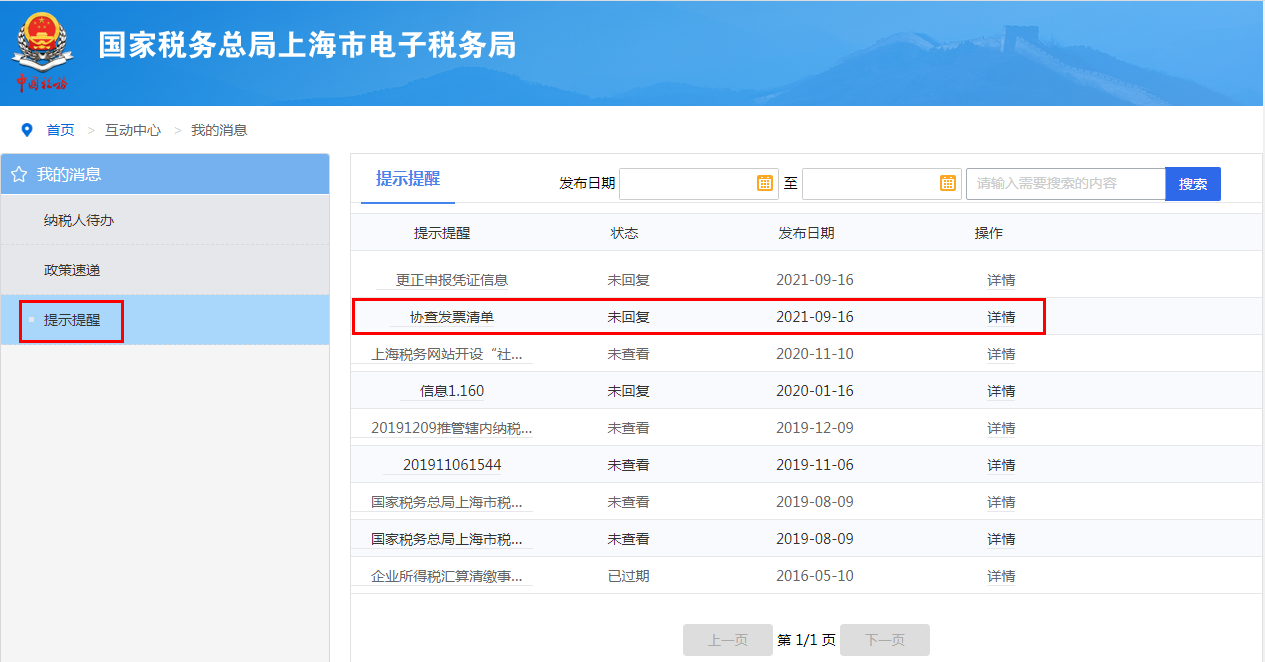Screen dimensions: 1265x662
Task: Switch to the 提示提醒 tab
Action: coord(408,179)
